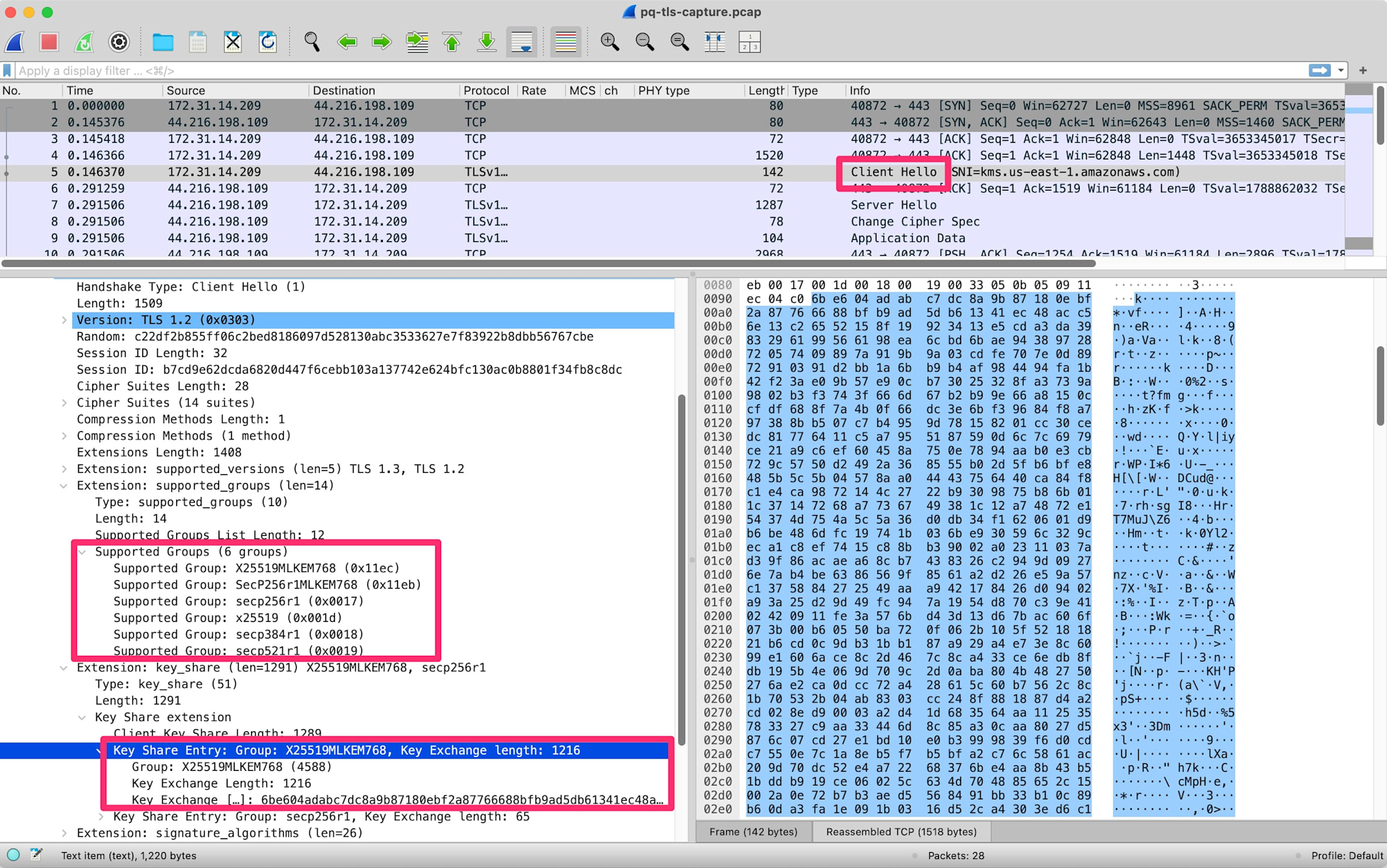Reload the capture file
Viewport: 1387px width, 868px height.
tap(268, 42)
